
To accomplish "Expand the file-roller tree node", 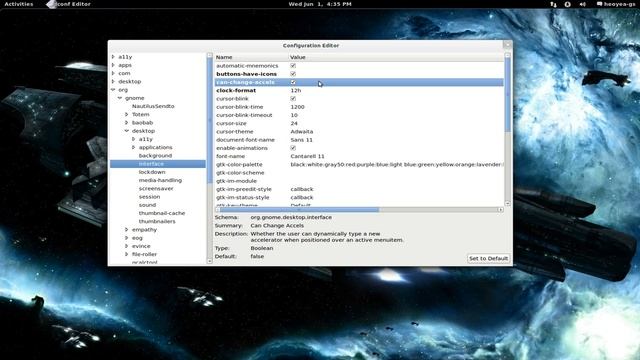I will 127,254.
